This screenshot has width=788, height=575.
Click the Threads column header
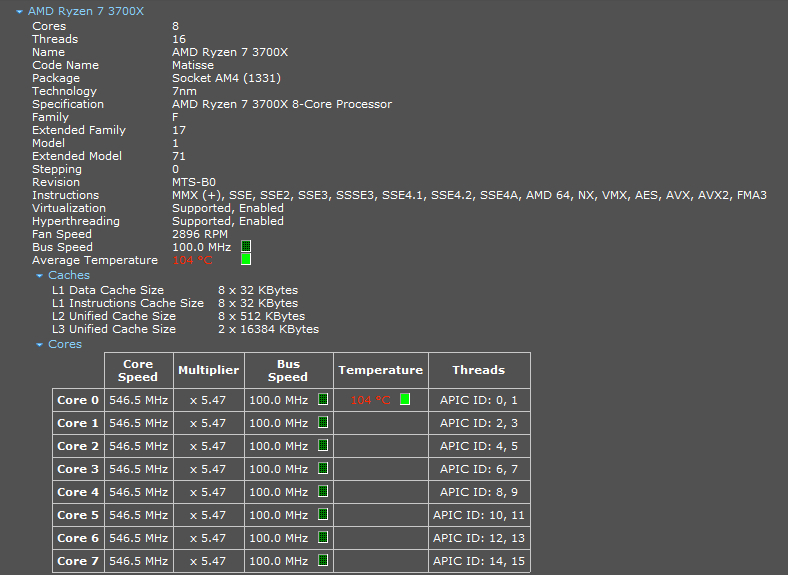coord(479,370)
